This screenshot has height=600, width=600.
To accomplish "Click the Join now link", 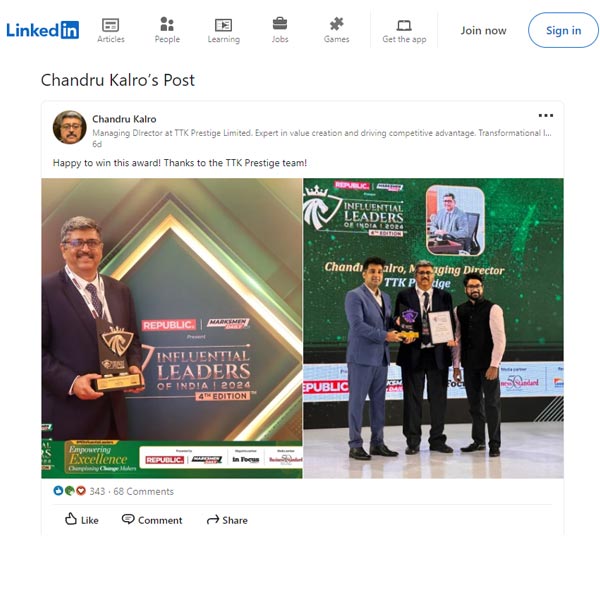I will pos(483,30).
